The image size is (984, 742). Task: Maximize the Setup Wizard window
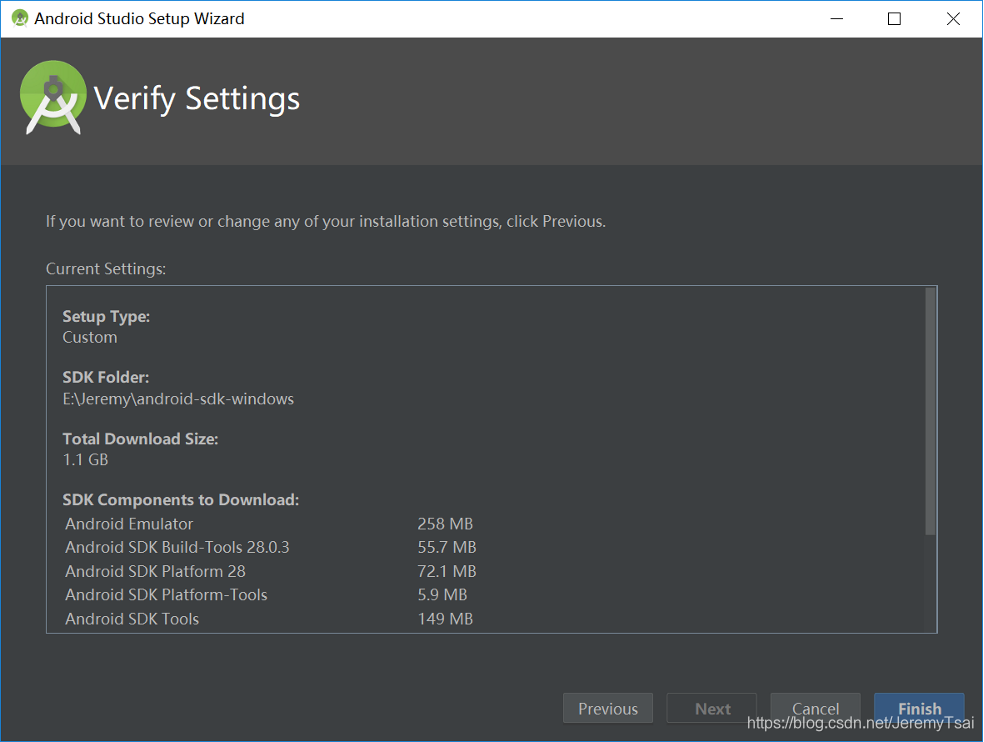(x=894, y=18)
